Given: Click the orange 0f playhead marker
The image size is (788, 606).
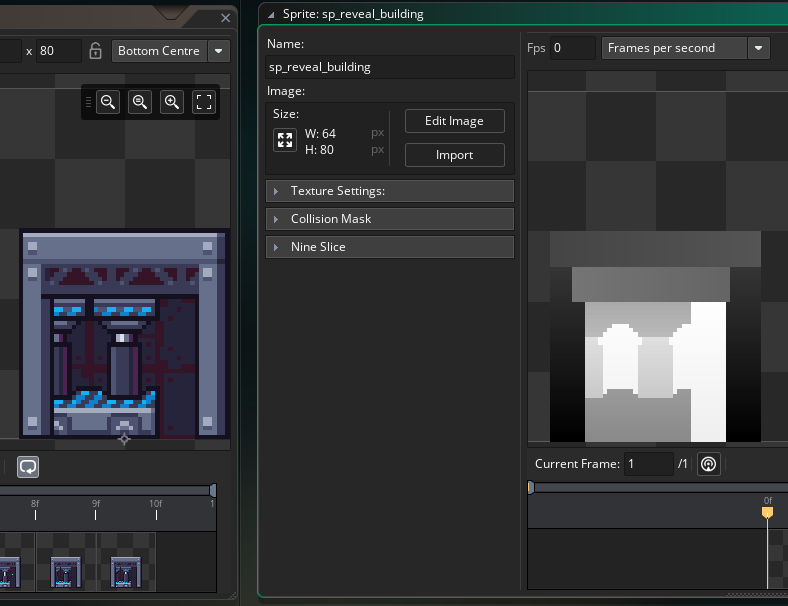Looking at the screenshot, I should pos(767,512).
